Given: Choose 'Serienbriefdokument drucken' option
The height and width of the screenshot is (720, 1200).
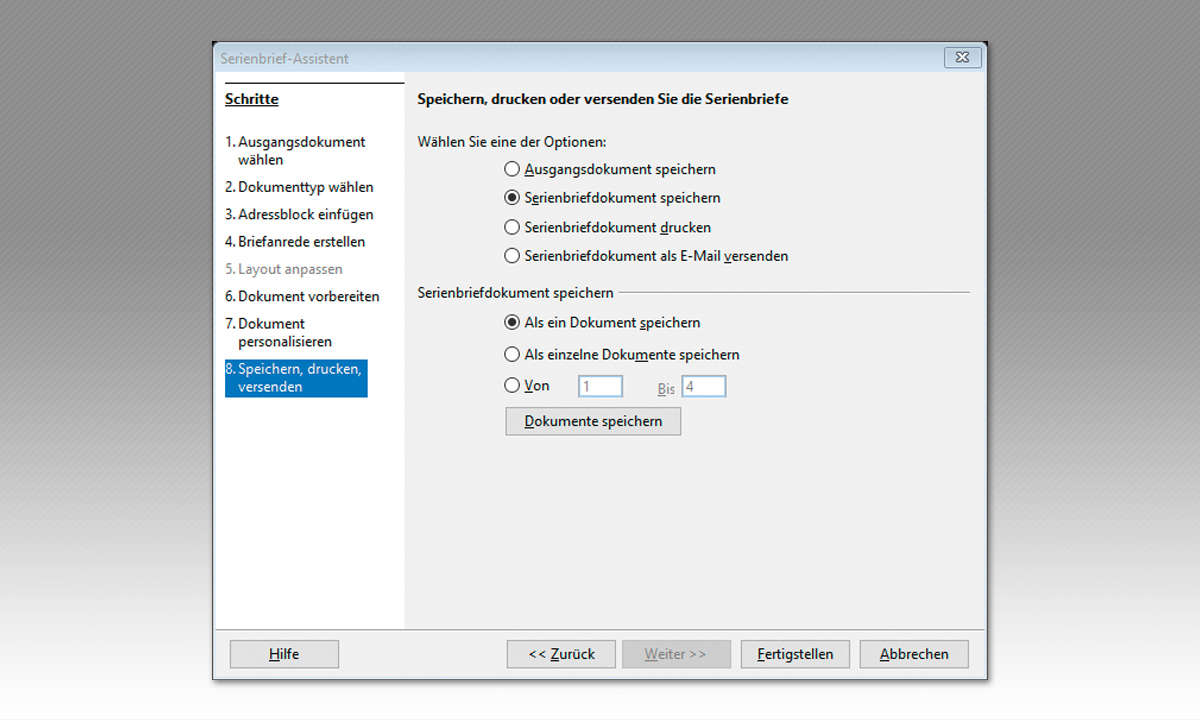Looking at the screenshot, I should (x=608, y=227).
